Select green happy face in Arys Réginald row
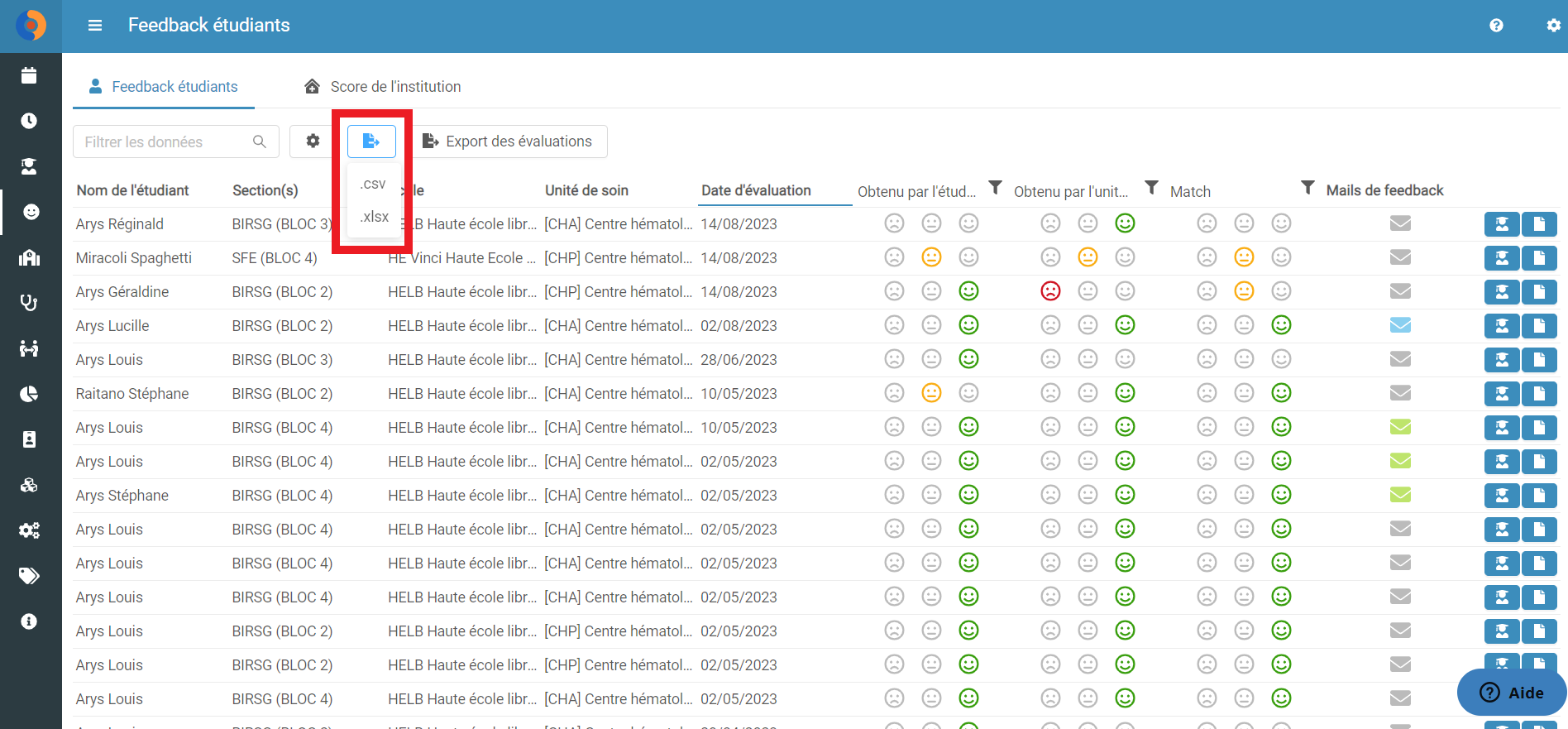This screenshot has width=1568, height=729. (1125, 223)
